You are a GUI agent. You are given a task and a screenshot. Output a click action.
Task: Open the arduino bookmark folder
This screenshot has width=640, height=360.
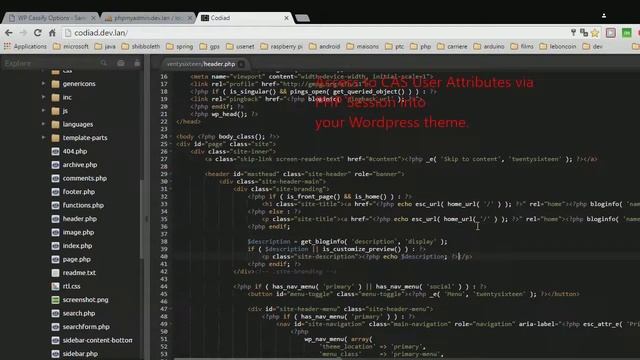pyautogui.click(x=489, y=47)
